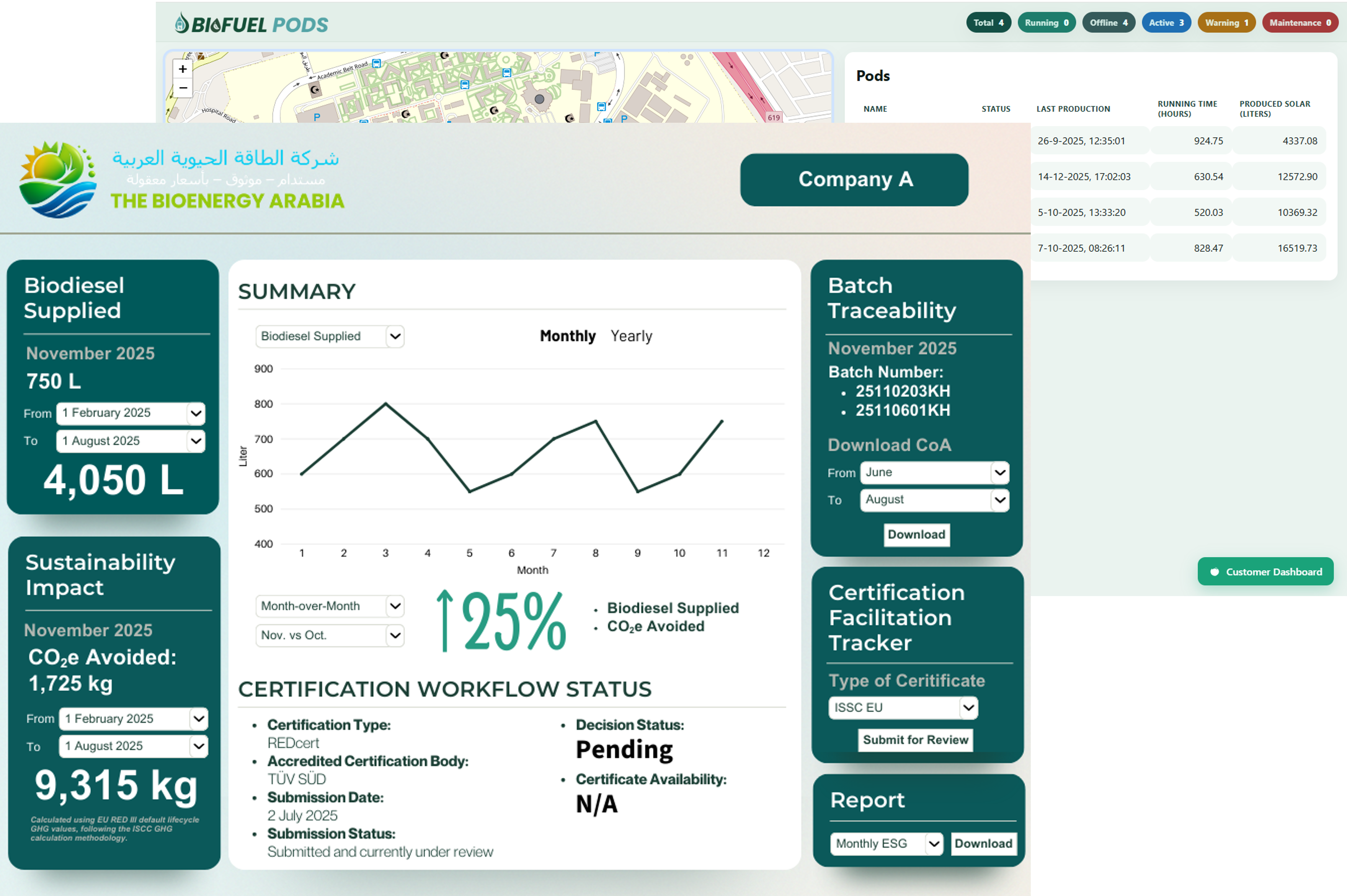1347x896 pixels.
Task: Click the green dot on Customer Dashboard pill
Action: click(1215, 571)
